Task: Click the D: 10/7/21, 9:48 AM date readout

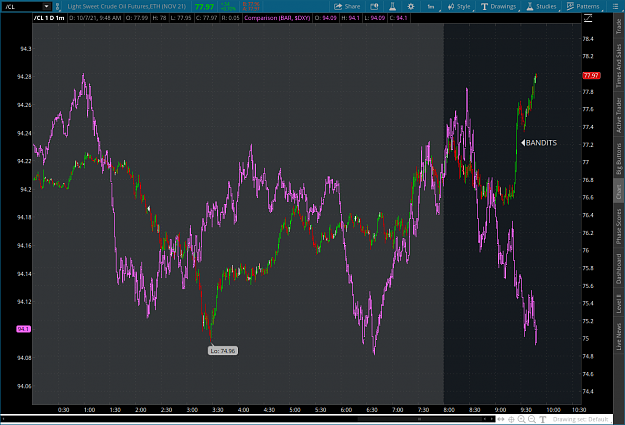Action: click(95, 18)
